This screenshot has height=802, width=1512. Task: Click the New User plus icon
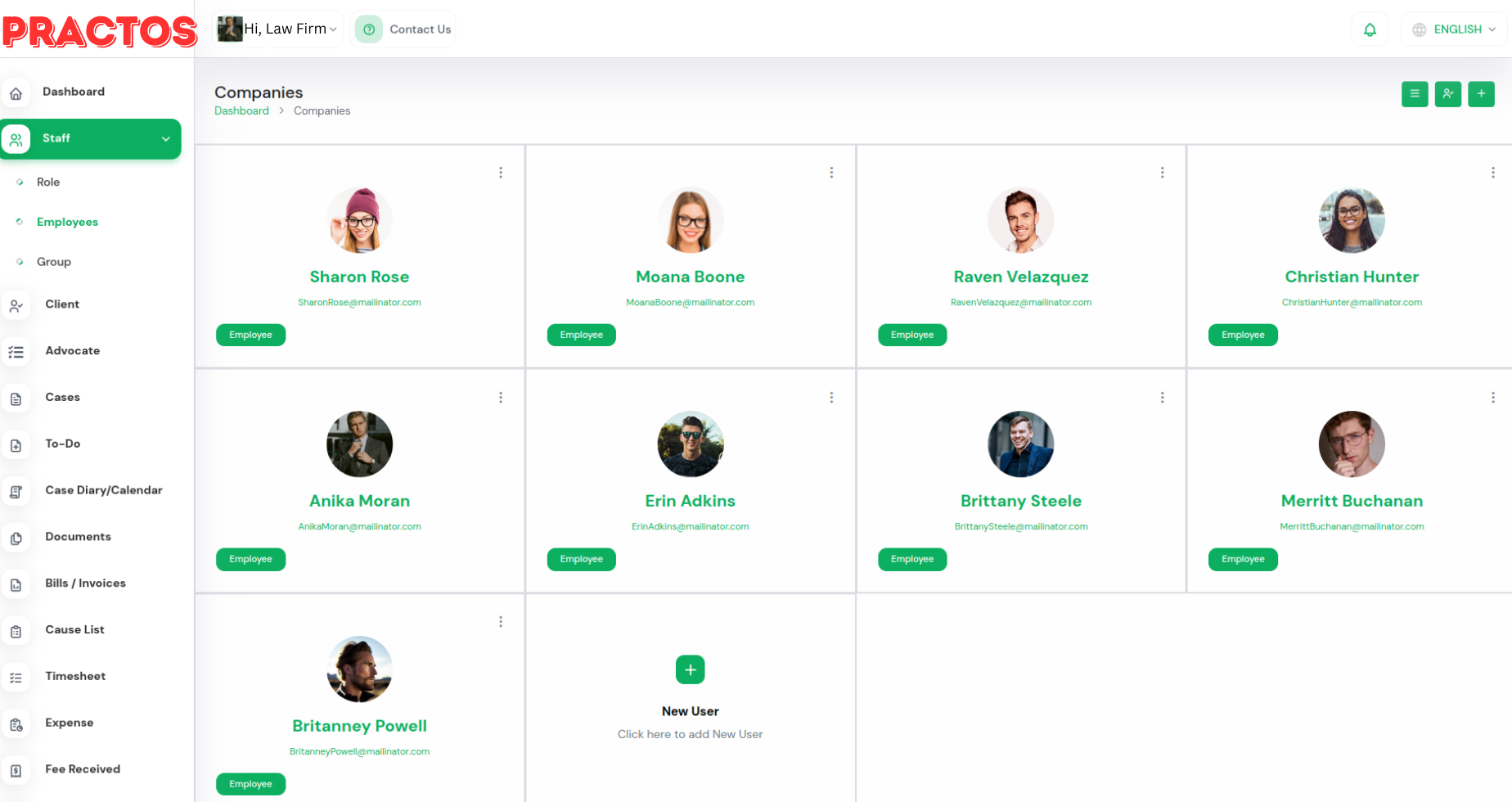click(x=691, y=669)
